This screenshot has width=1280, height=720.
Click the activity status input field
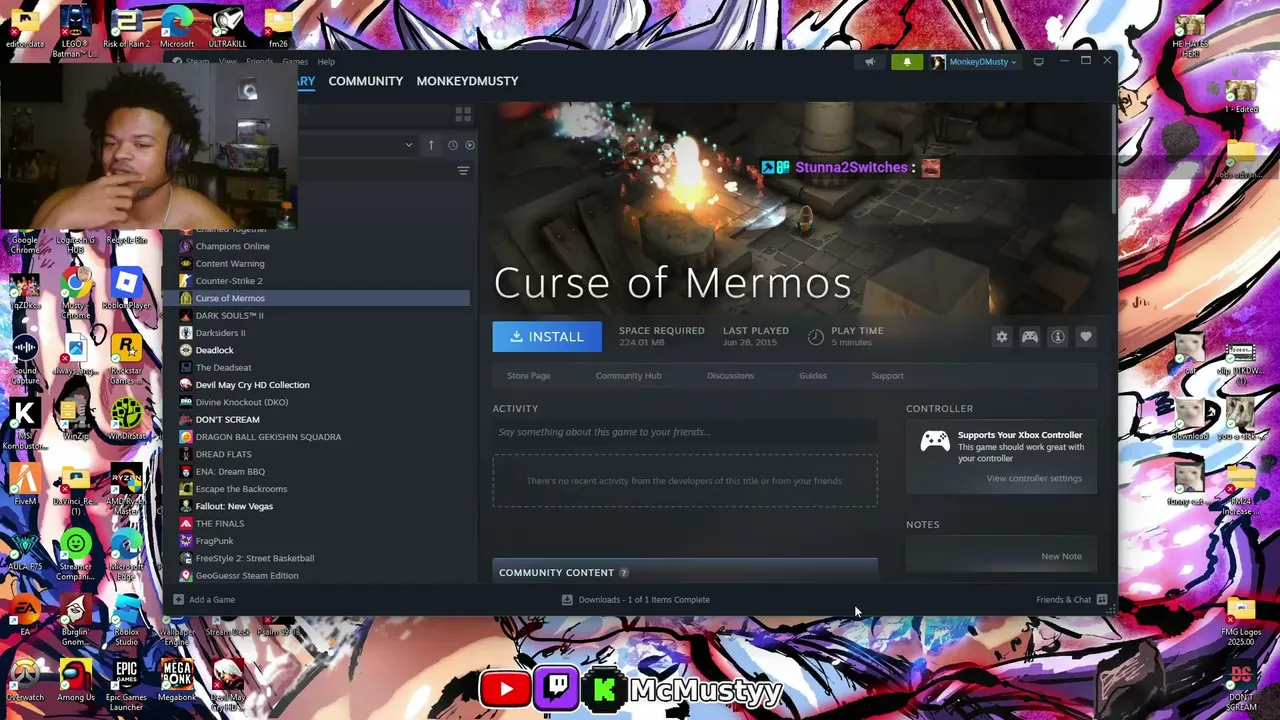click(685, 432)
